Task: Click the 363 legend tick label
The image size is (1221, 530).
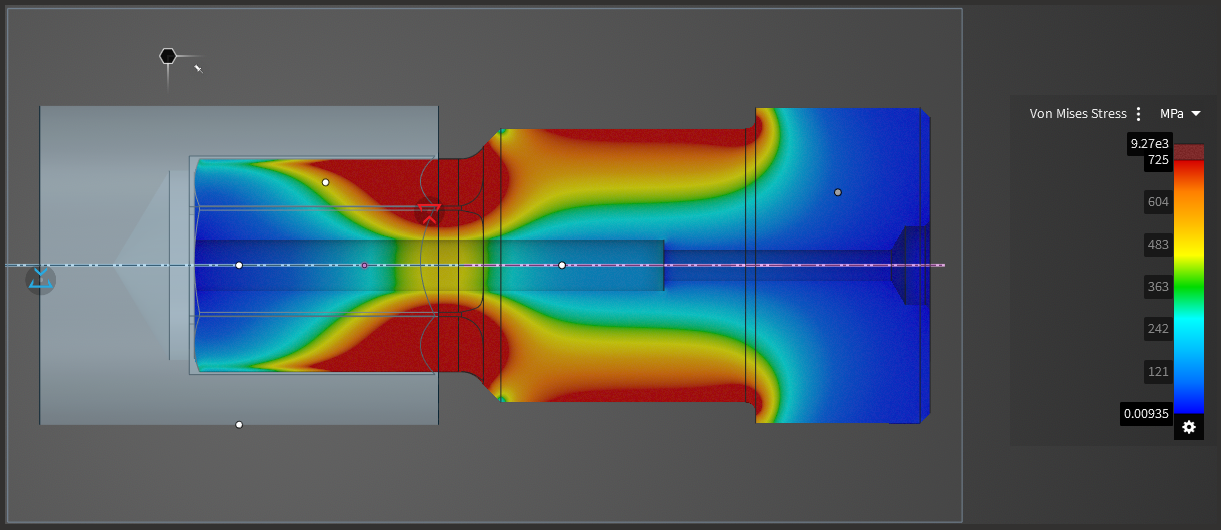Action: 1158,287
